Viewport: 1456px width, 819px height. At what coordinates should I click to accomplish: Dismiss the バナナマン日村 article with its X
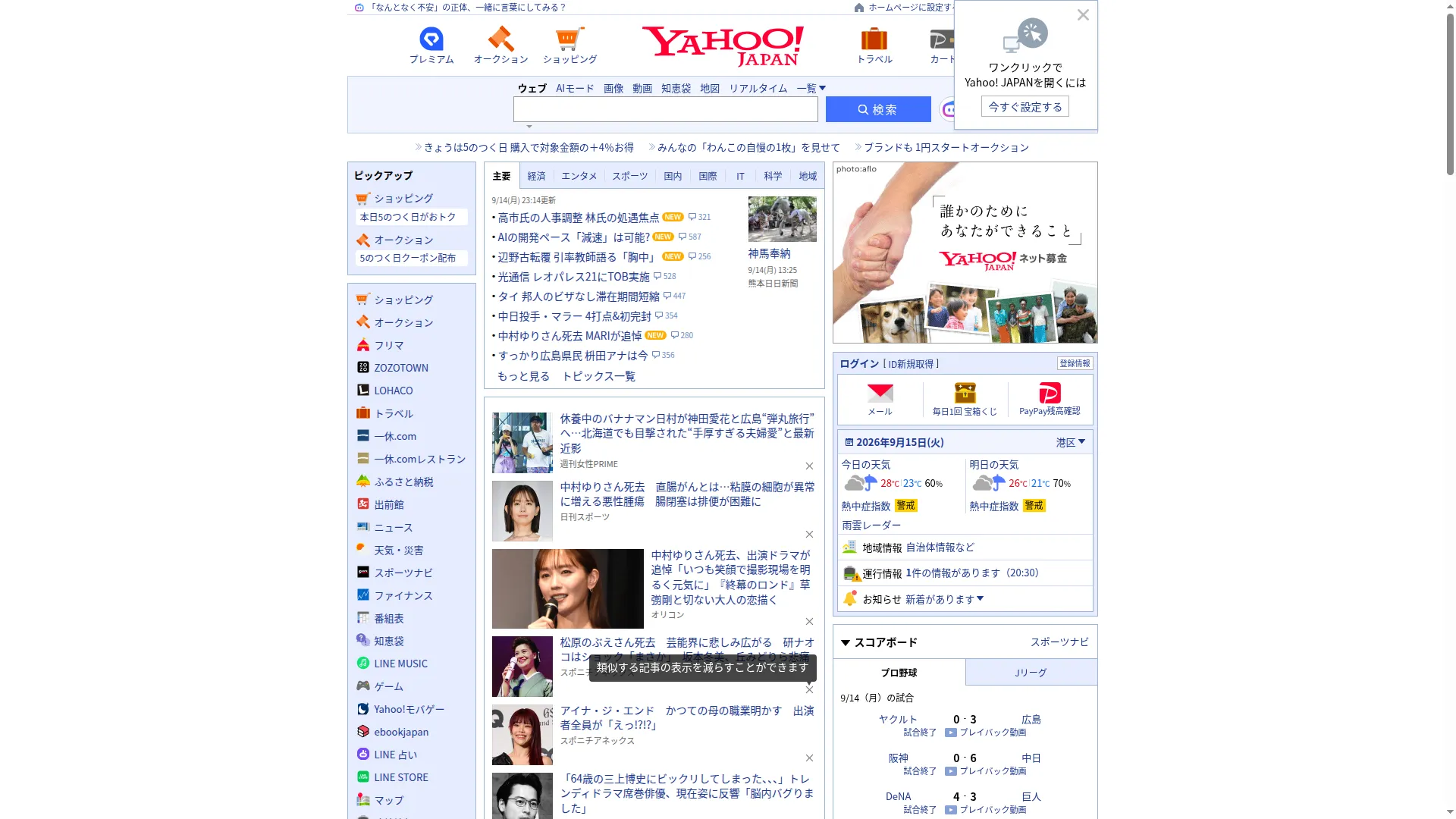click(809, 466)
